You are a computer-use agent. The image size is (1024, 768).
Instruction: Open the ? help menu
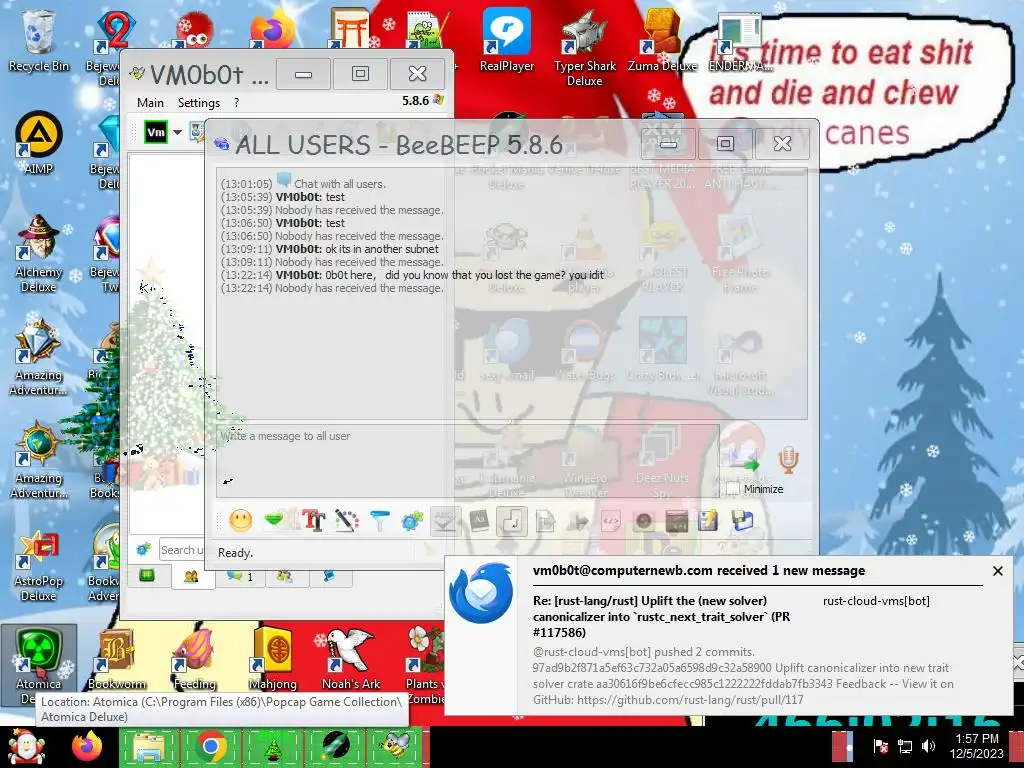[x=236, y=103]
